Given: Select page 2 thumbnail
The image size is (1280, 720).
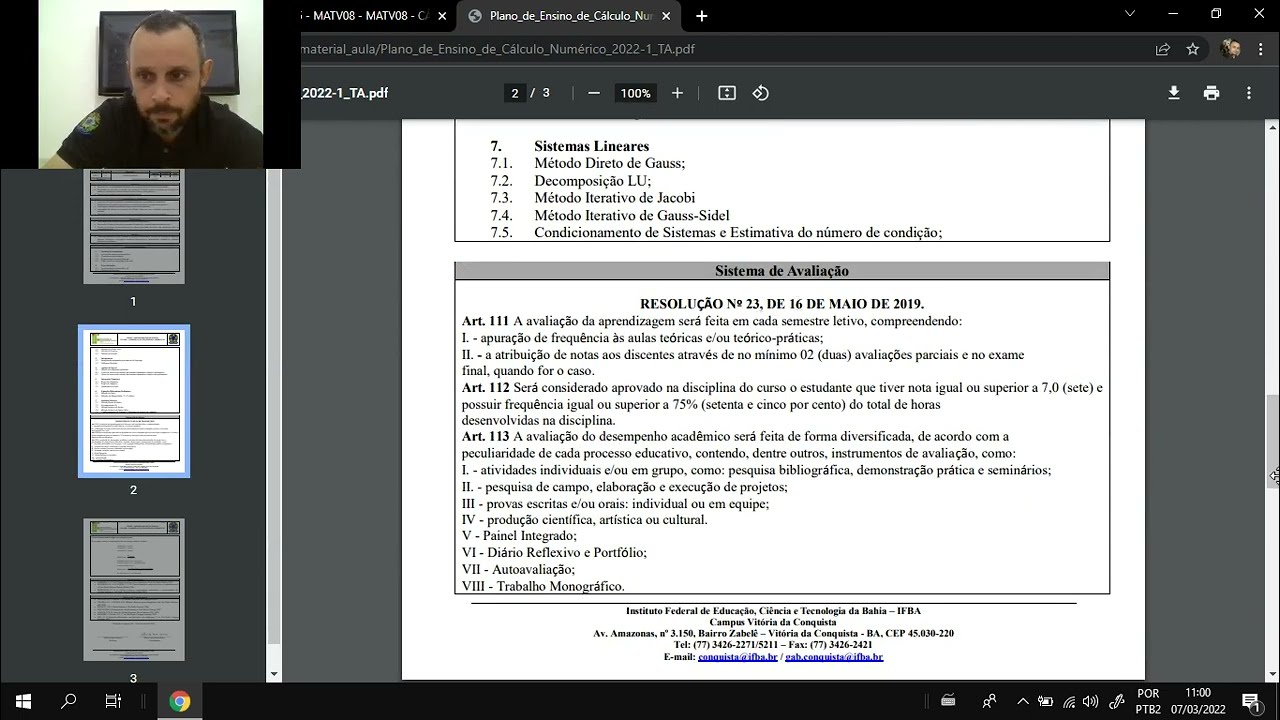Looking at the screenshot, I should click(134, 401).
